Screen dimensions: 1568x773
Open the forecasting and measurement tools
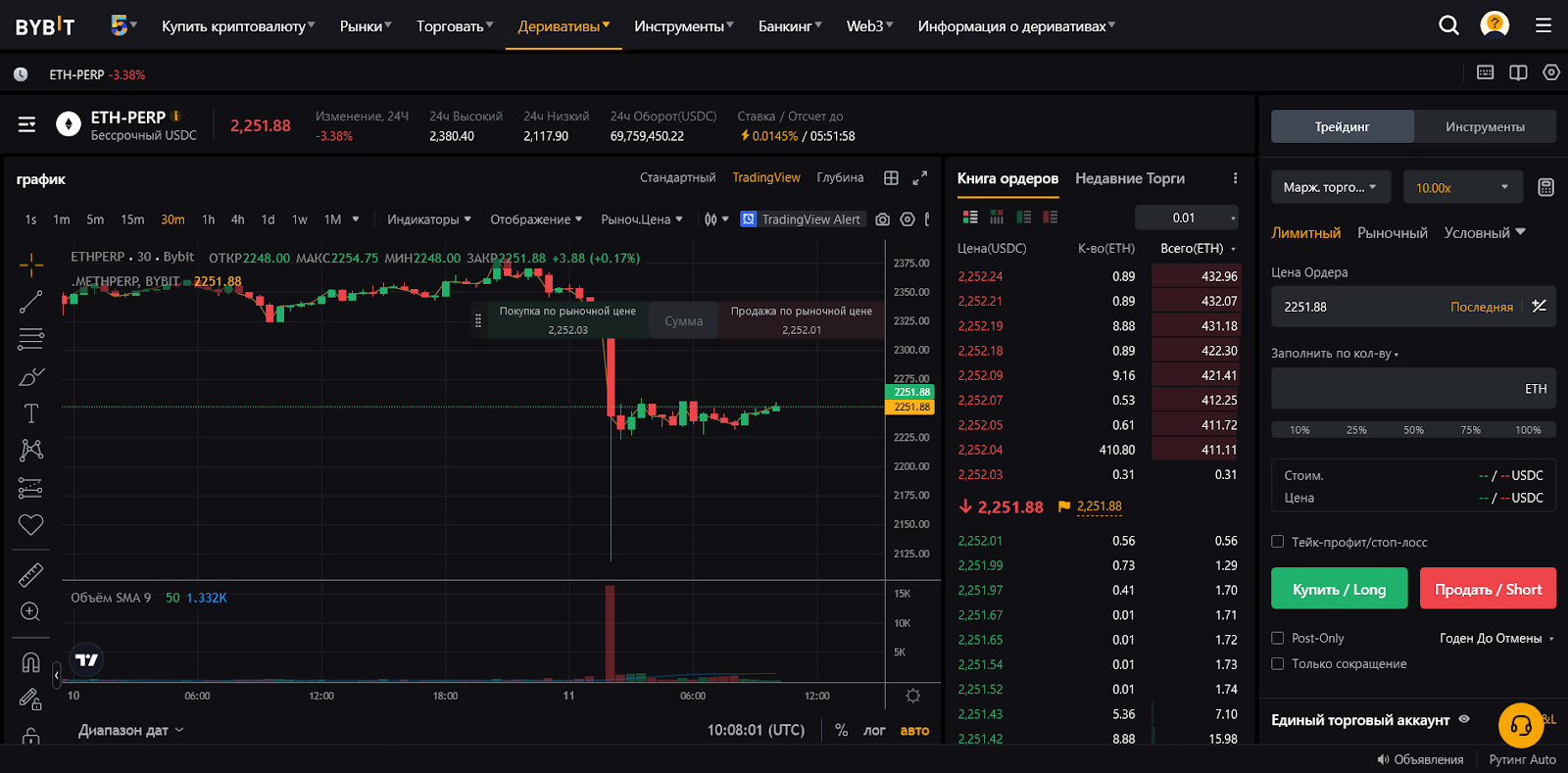[31, 487]
